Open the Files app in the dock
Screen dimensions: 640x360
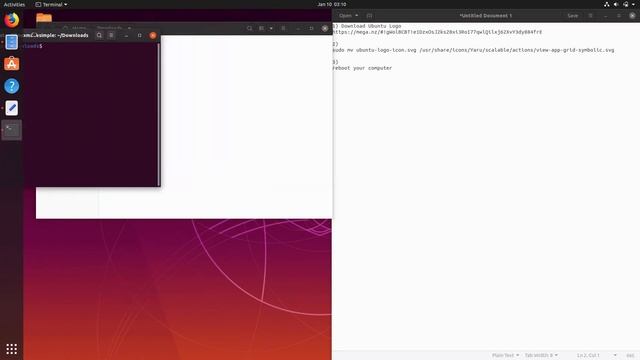pos(11,42)
